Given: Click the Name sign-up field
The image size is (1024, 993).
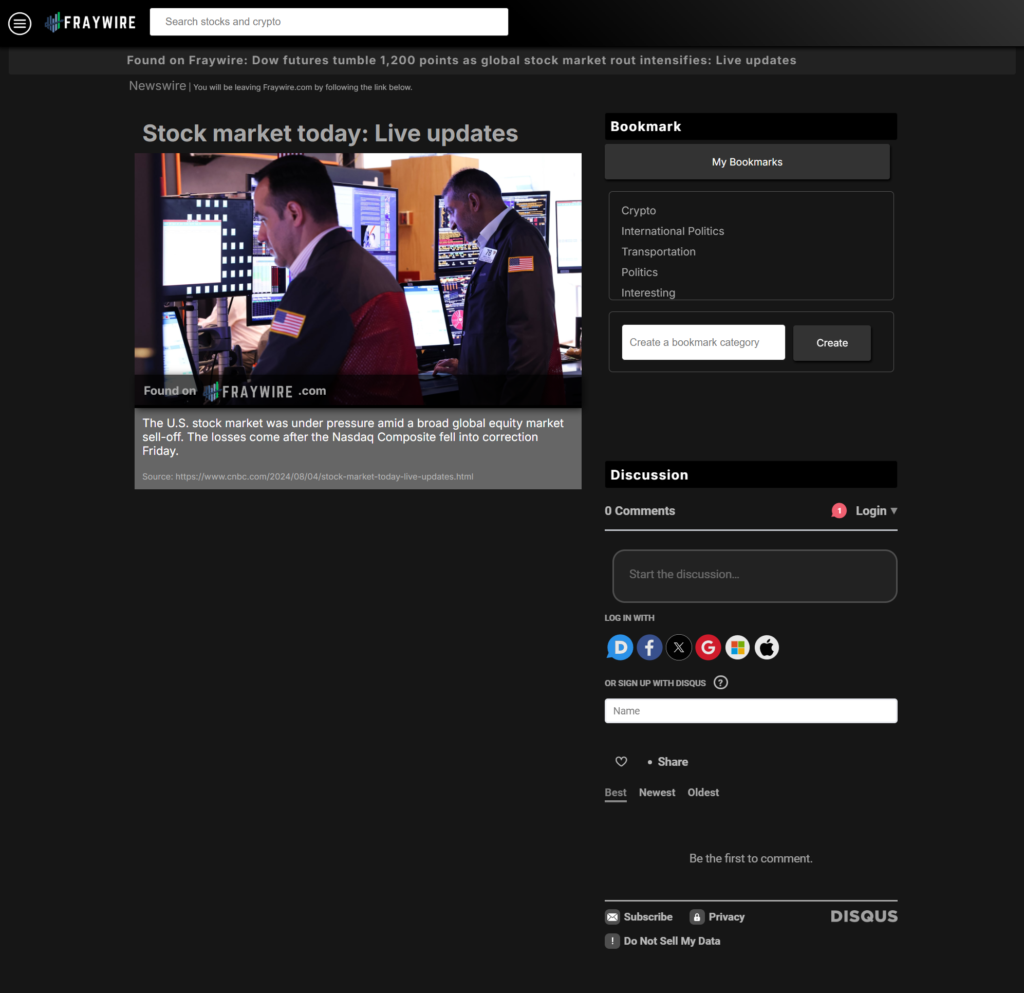Looking at the screenshot, I should click(750, 710).
